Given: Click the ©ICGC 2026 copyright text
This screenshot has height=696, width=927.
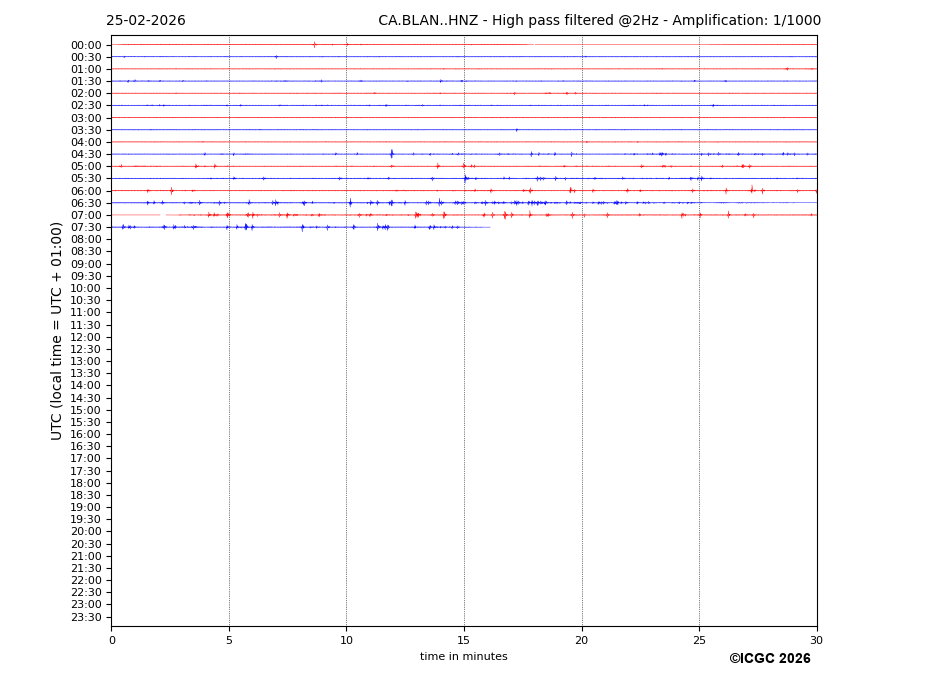Looking at the screenshot, I should tap(769, 658).
